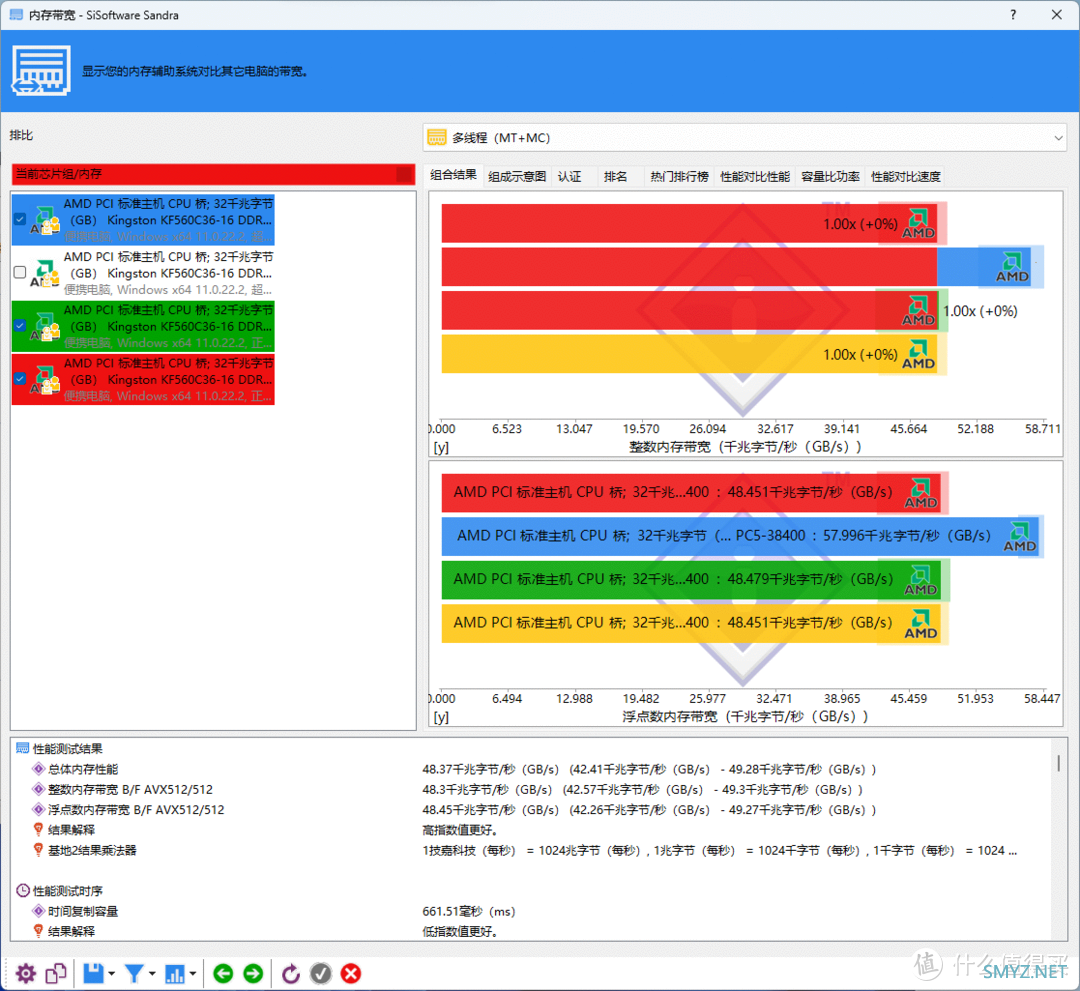Click diamond icon beside 时间复制容量

(x=39, y=911)
